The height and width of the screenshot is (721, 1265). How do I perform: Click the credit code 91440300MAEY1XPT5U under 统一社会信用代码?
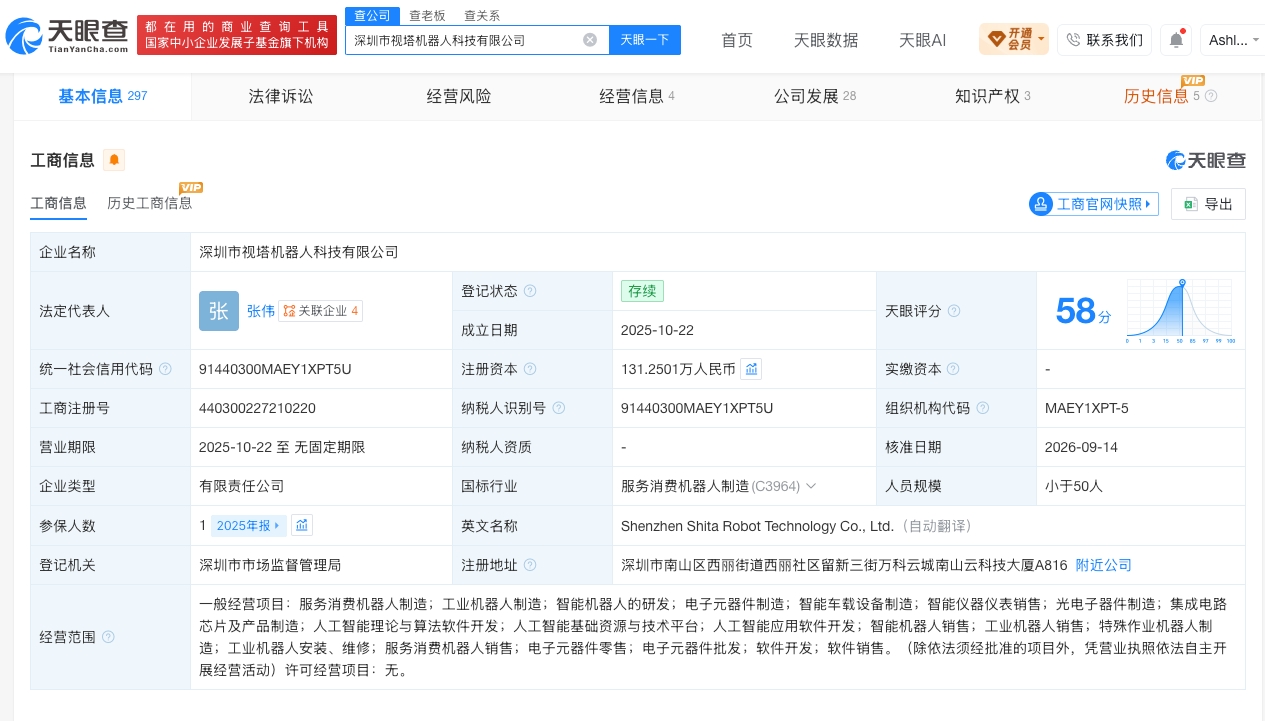click(x=275, y=369)
